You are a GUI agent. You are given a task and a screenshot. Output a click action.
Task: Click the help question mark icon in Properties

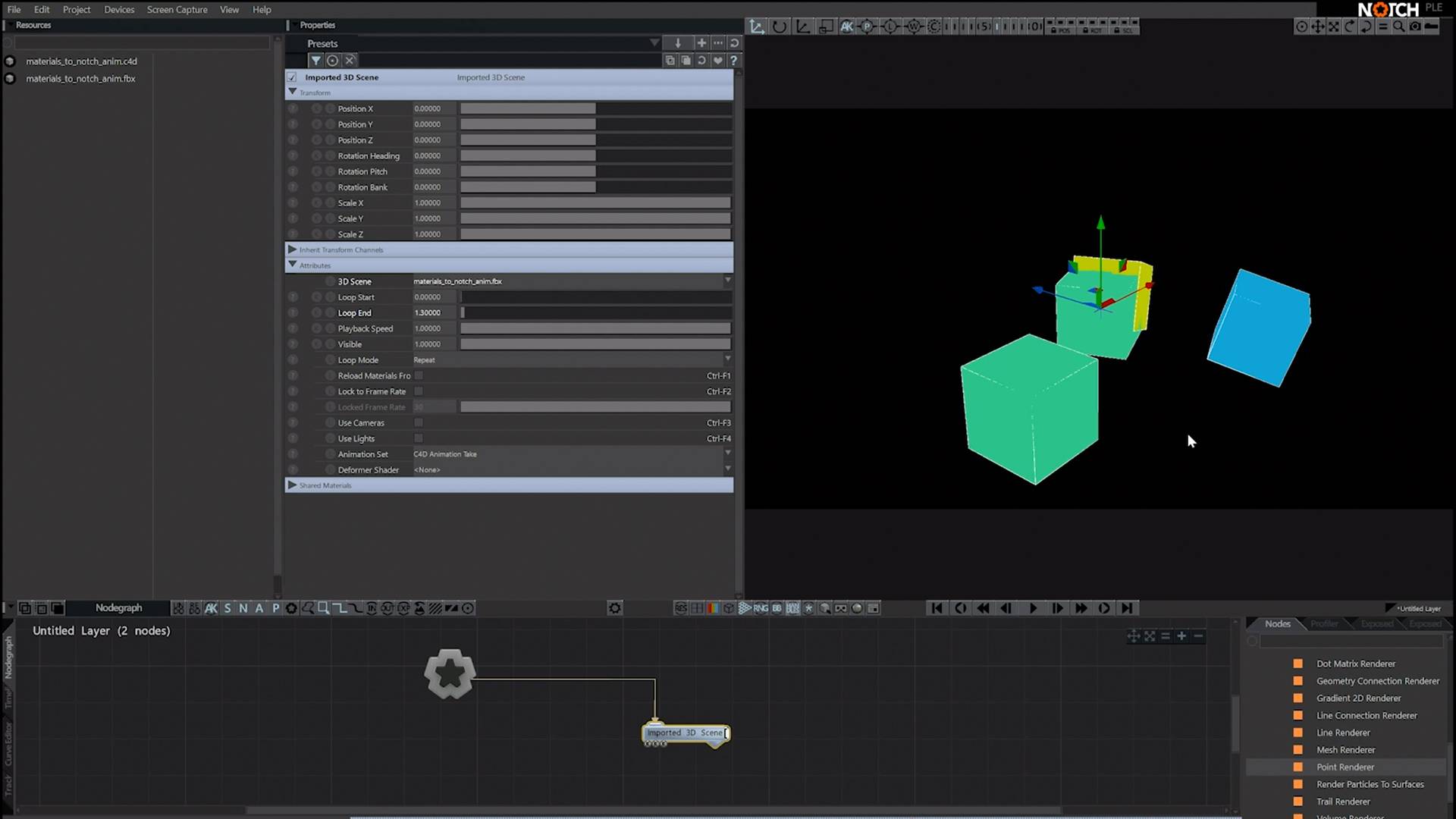pyautogui.click(x=733, y=61)
